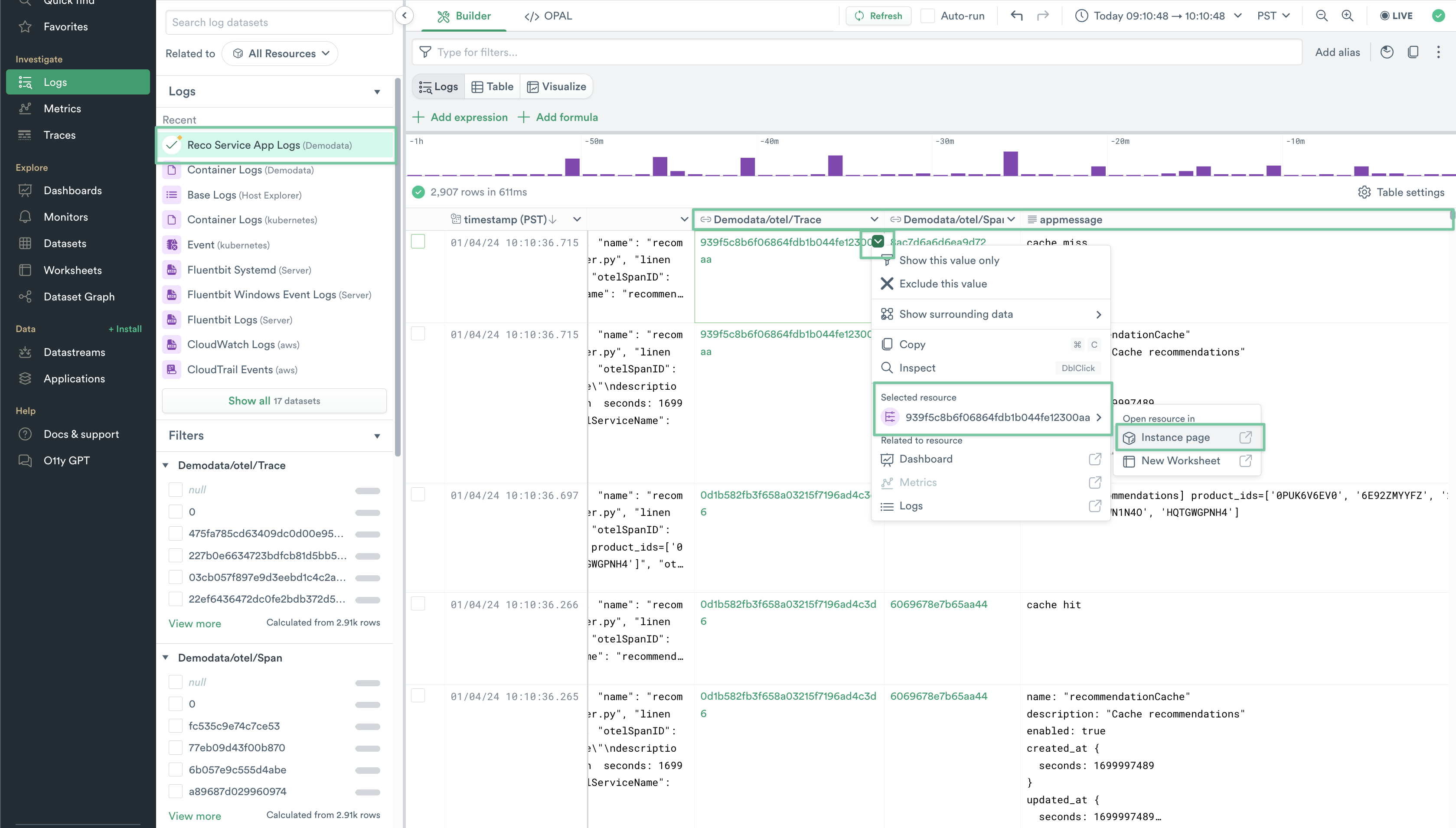Image resolution: width=1456 pixels, height=828 pixels.
Task: Check the 475fa785cd63409dc0d00e95 trace filter
Action: pyautogui.click(x=176, y=533)
